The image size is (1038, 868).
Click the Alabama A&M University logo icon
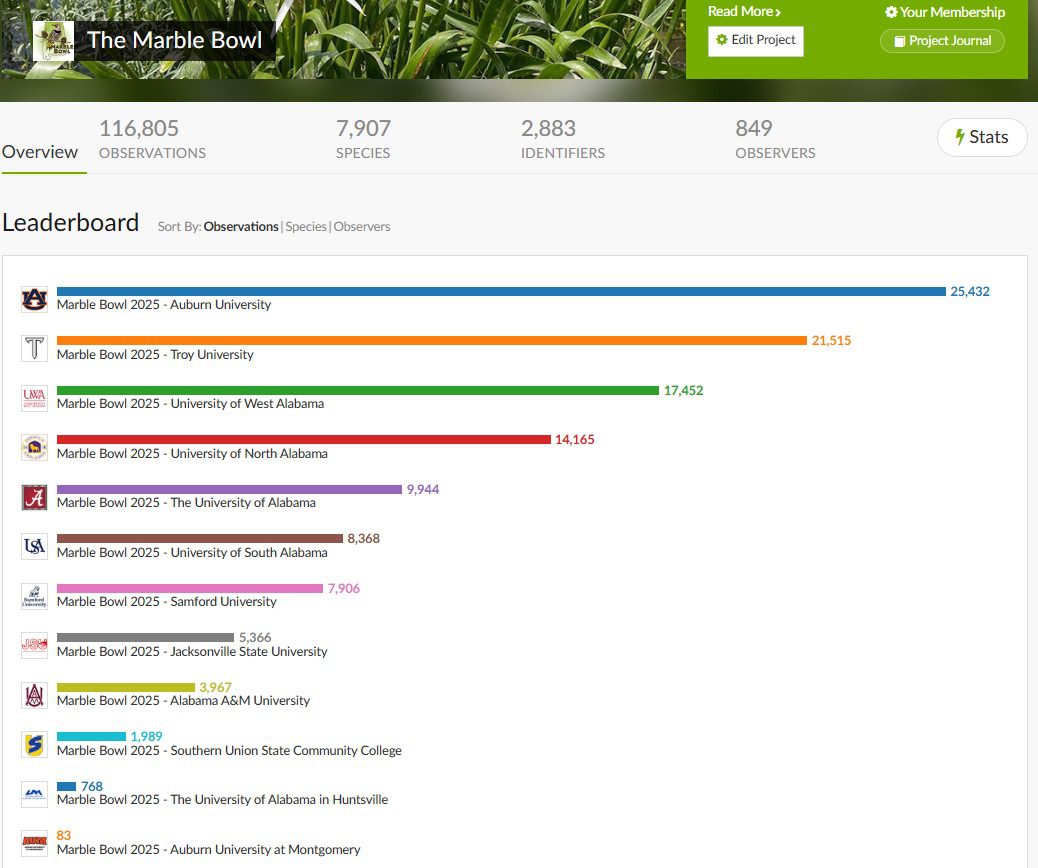click(34, 695)
